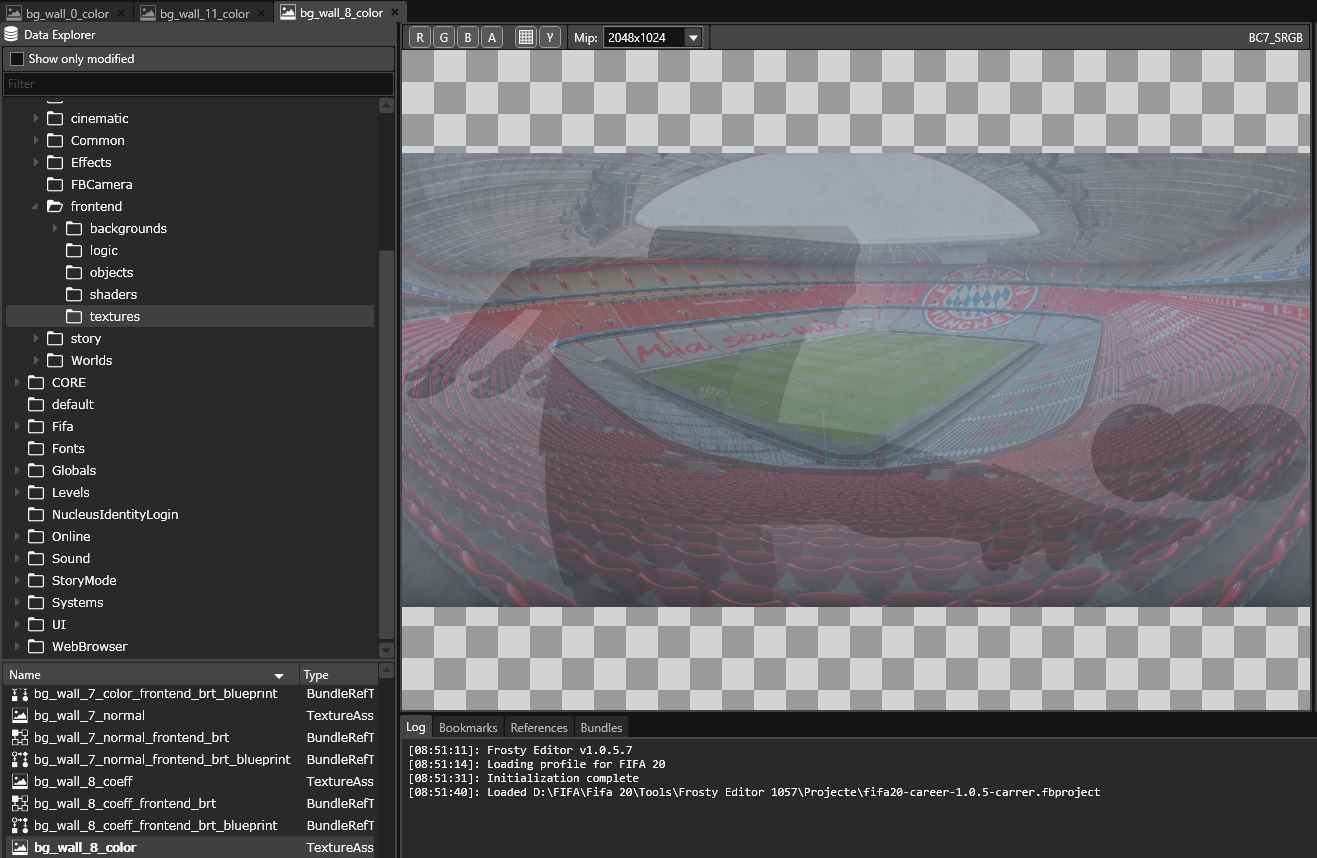Click the BC7_SRGB format label
Image resolution: width=1317 pixels, height=858 pixels.
(1275, 38)
